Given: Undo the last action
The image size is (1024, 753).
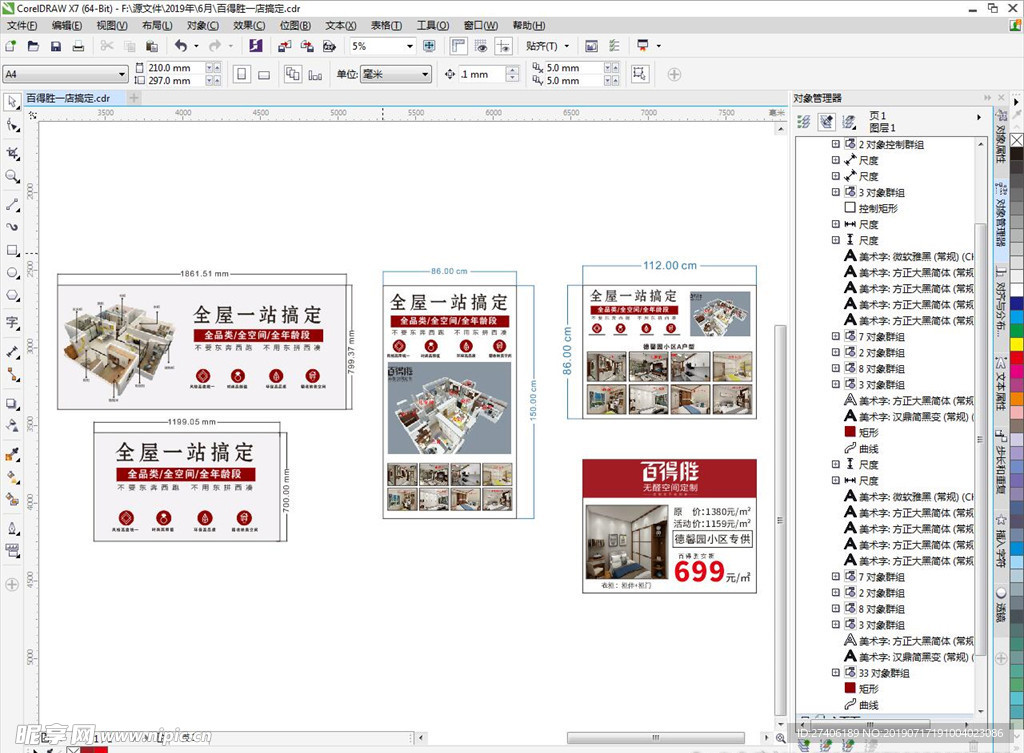Looking at the screenshot, I should tap(181, 46).
